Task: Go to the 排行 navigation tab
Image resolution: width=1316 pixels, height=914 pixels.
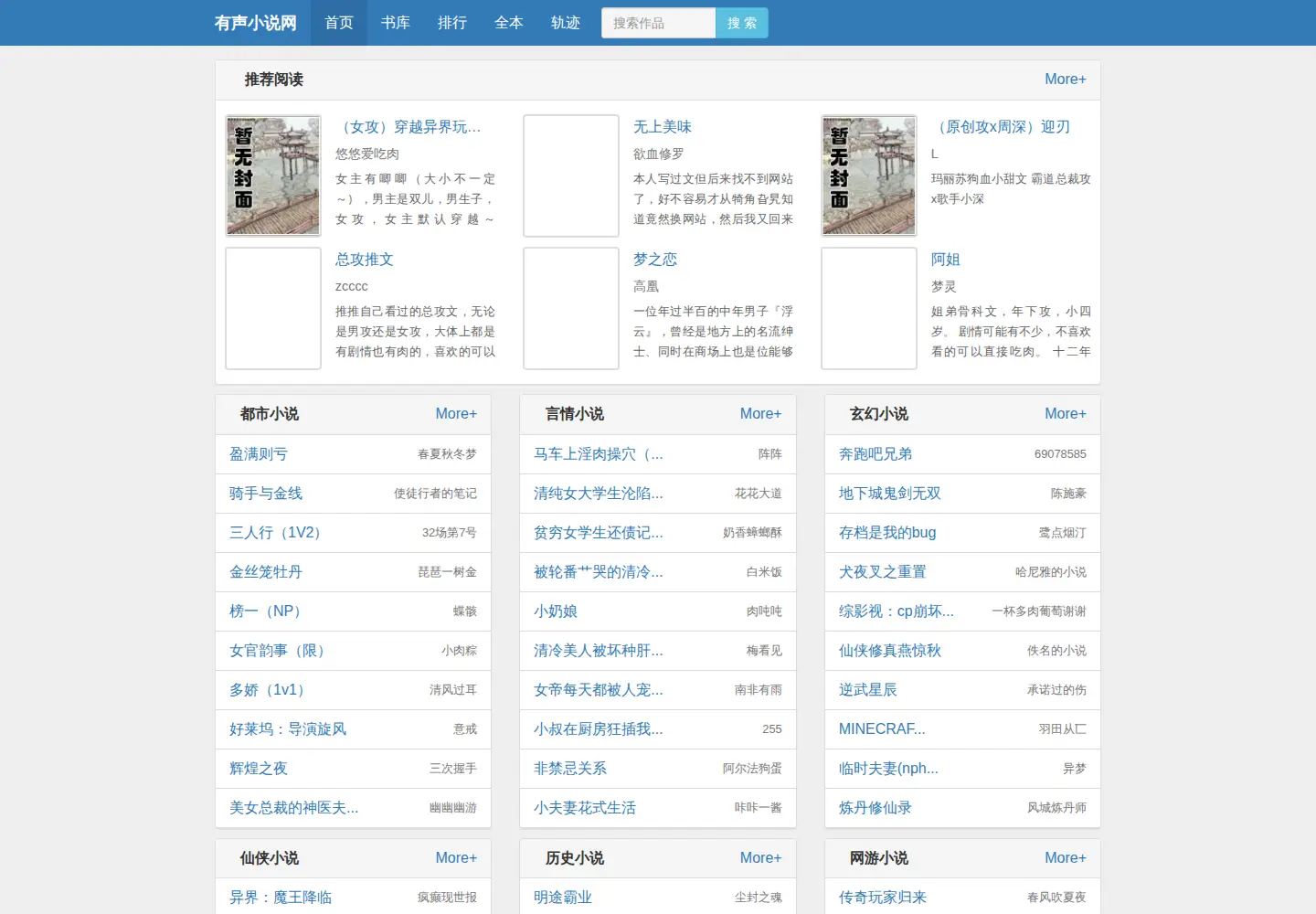Action: [x=452, y=23]
